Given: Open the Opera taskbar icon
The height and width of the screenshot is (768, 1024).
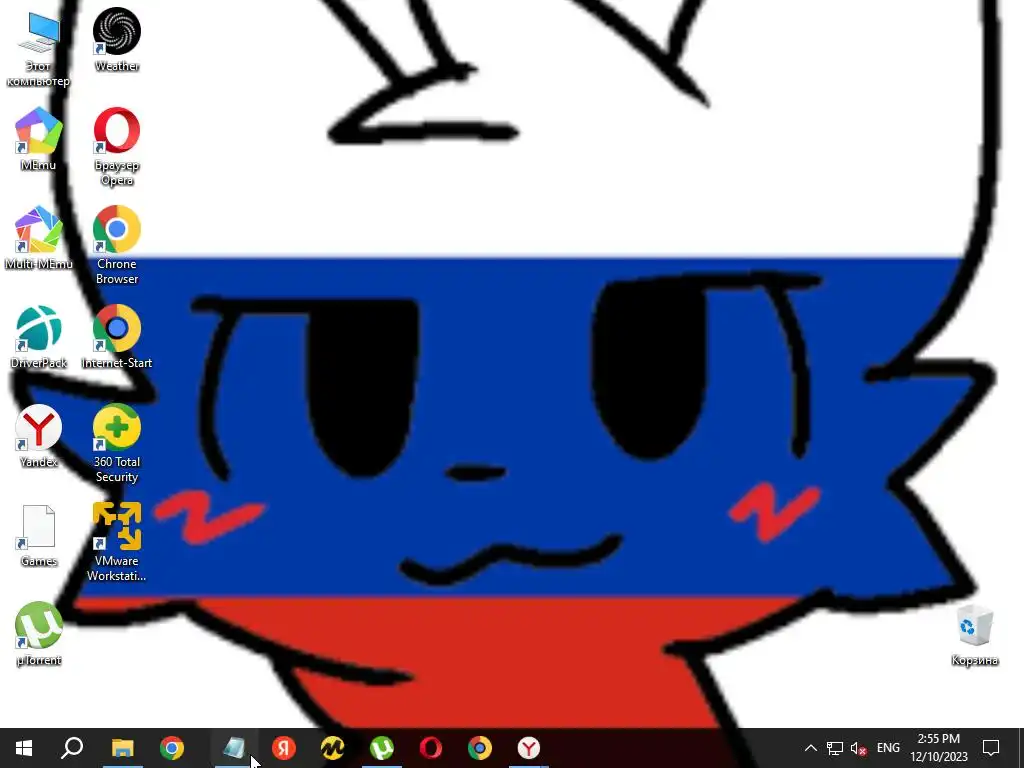Looking at the screenshot, I should click(431, 748).
